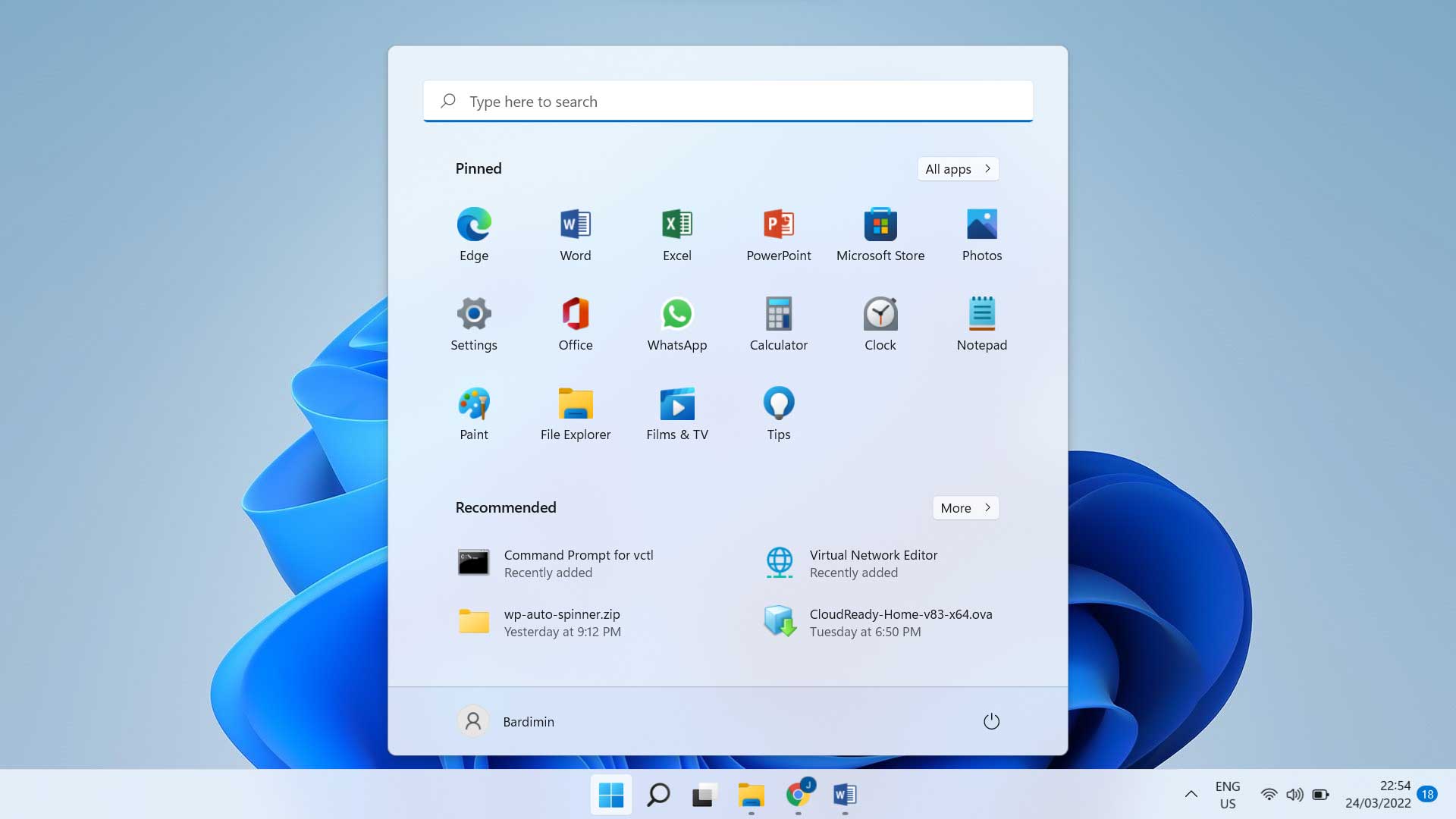Click power button to shut down
The height and width of the screenshot is (819, 1456).
(x=990, y=720)
